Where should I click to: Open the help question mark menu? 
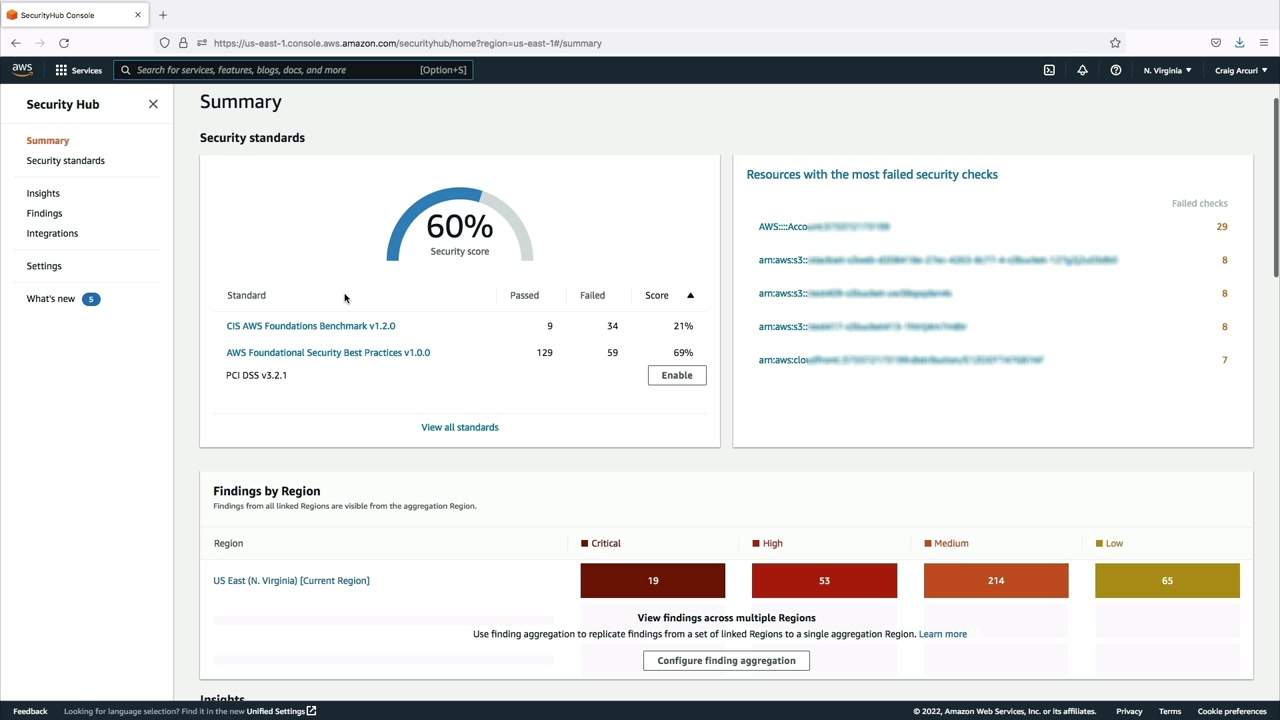[1116, 70]
